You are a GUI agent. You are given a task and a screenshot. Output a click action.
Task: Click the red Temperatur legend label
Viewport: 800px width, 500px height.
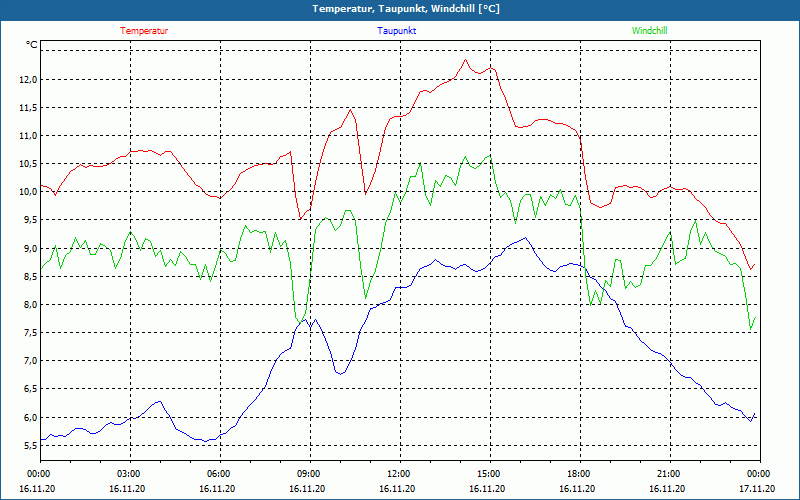pos(144,31)
